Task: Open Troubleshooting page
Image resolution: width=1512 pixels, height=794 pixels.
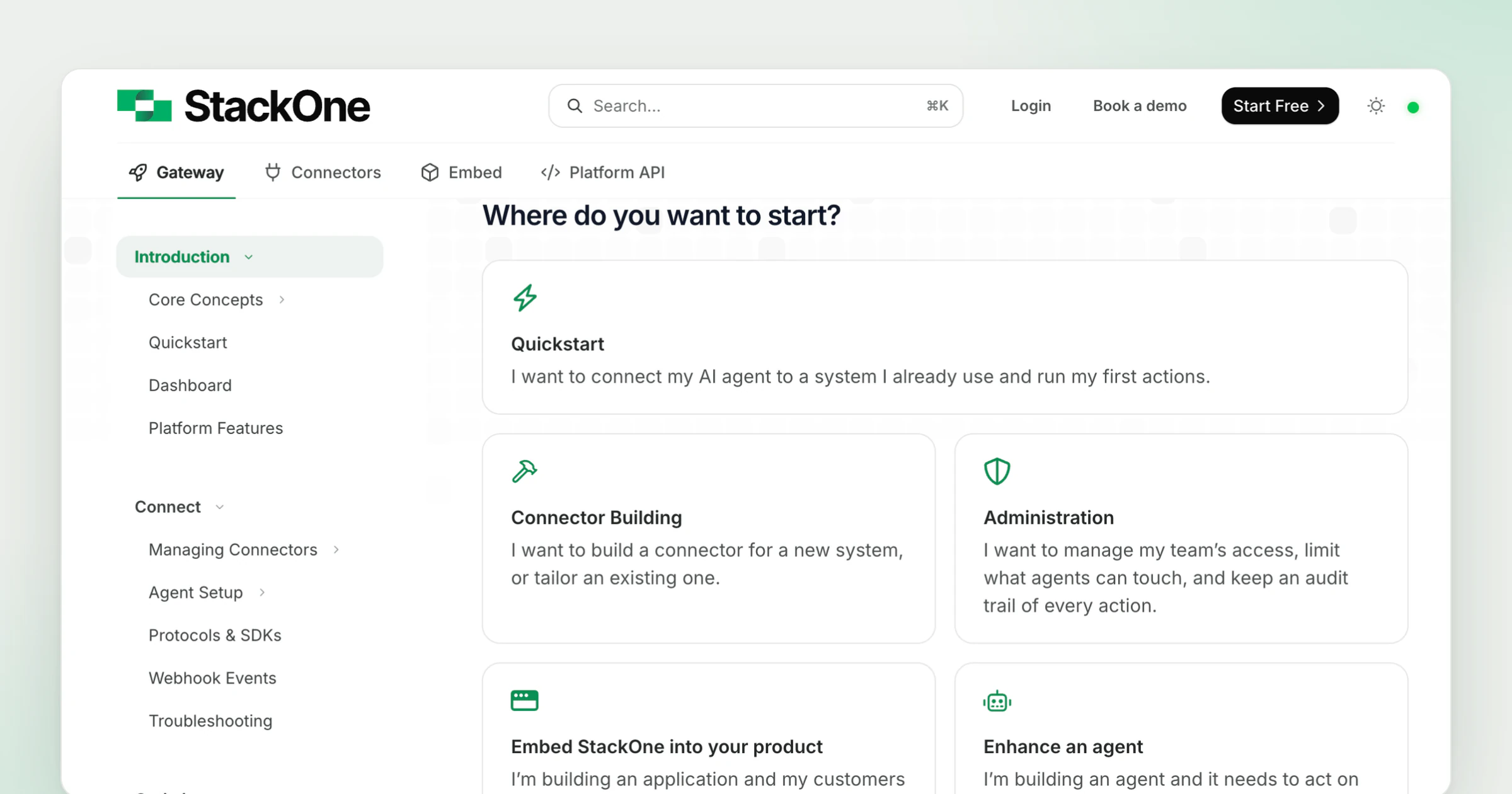Action: (210, 721)
